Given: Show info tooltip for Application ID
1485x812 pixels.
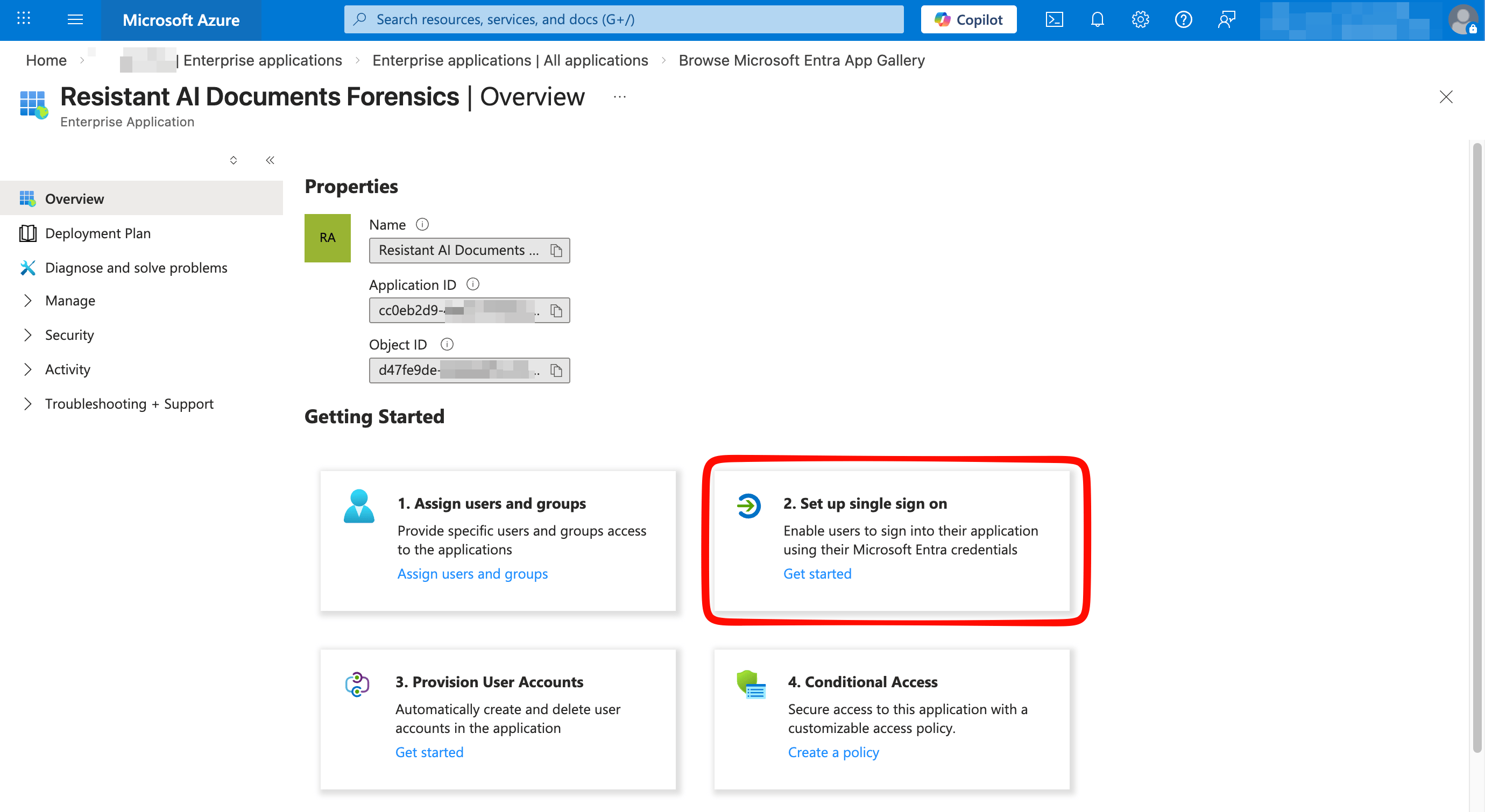Looking at the screenshot, I should pyautogui.click(x=473, y=284).
